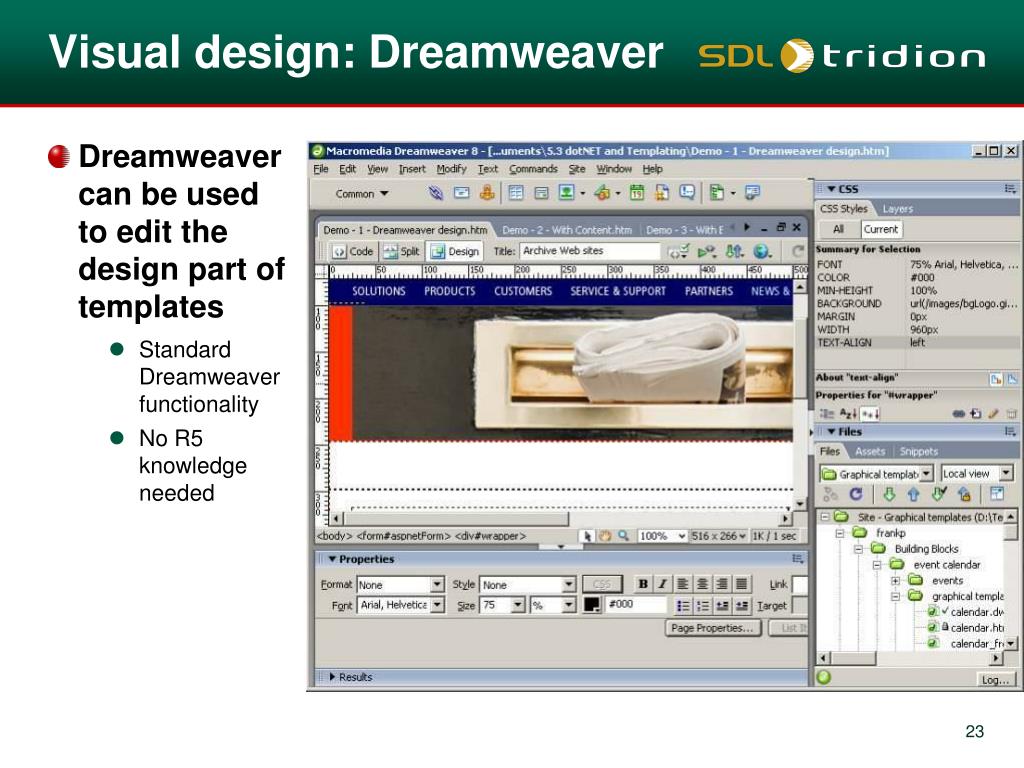This screenshot has width=1024, height=768.
Task: Attach style sheet link icon in CSS panel
Action: click(x=958, y=413)
